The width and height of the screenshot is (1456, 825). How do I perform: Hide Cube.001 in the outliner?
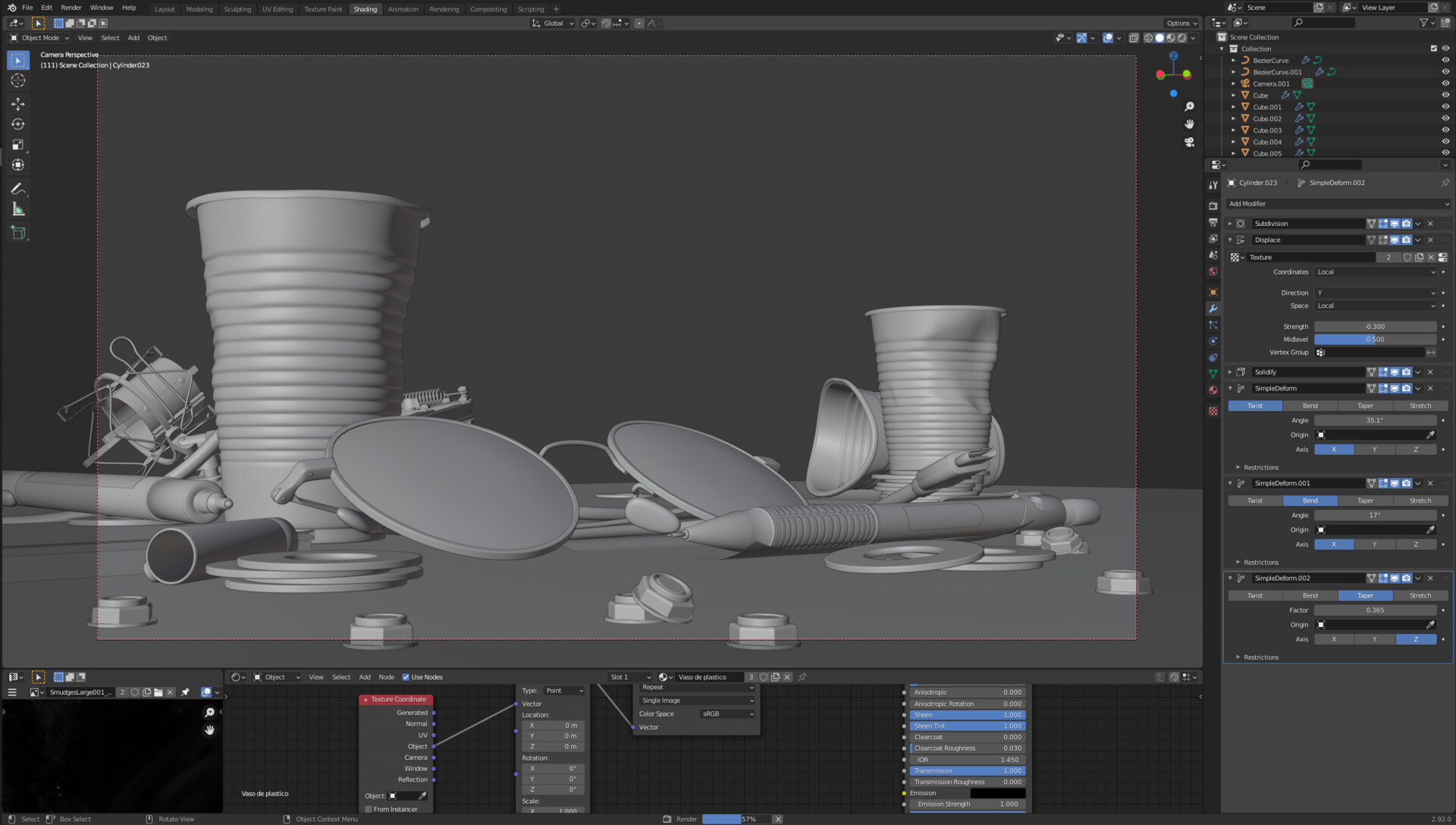1445,106
